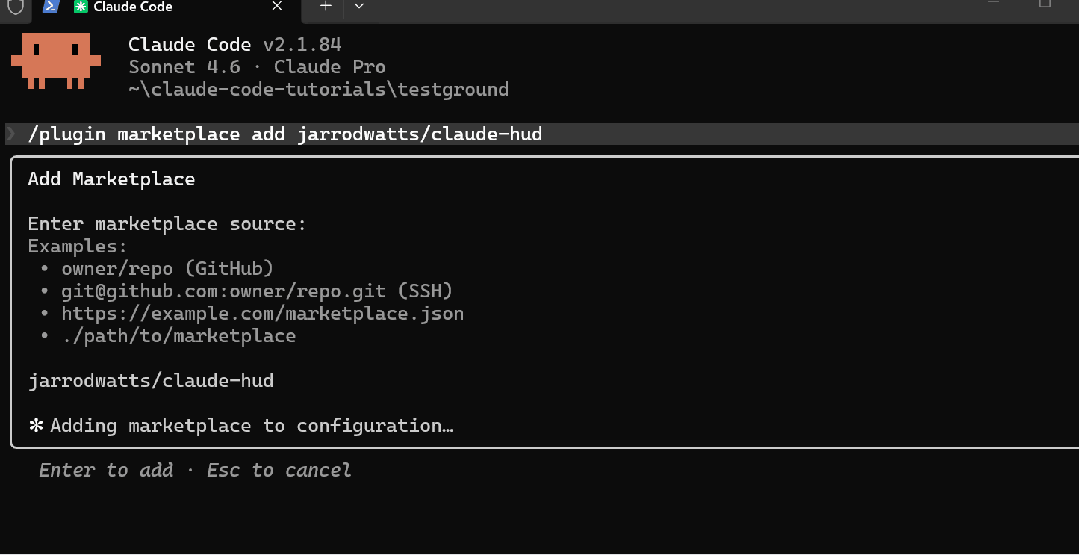
Task: Click the jarrodwatts/claude-hud source input
Action: point(151,381)
